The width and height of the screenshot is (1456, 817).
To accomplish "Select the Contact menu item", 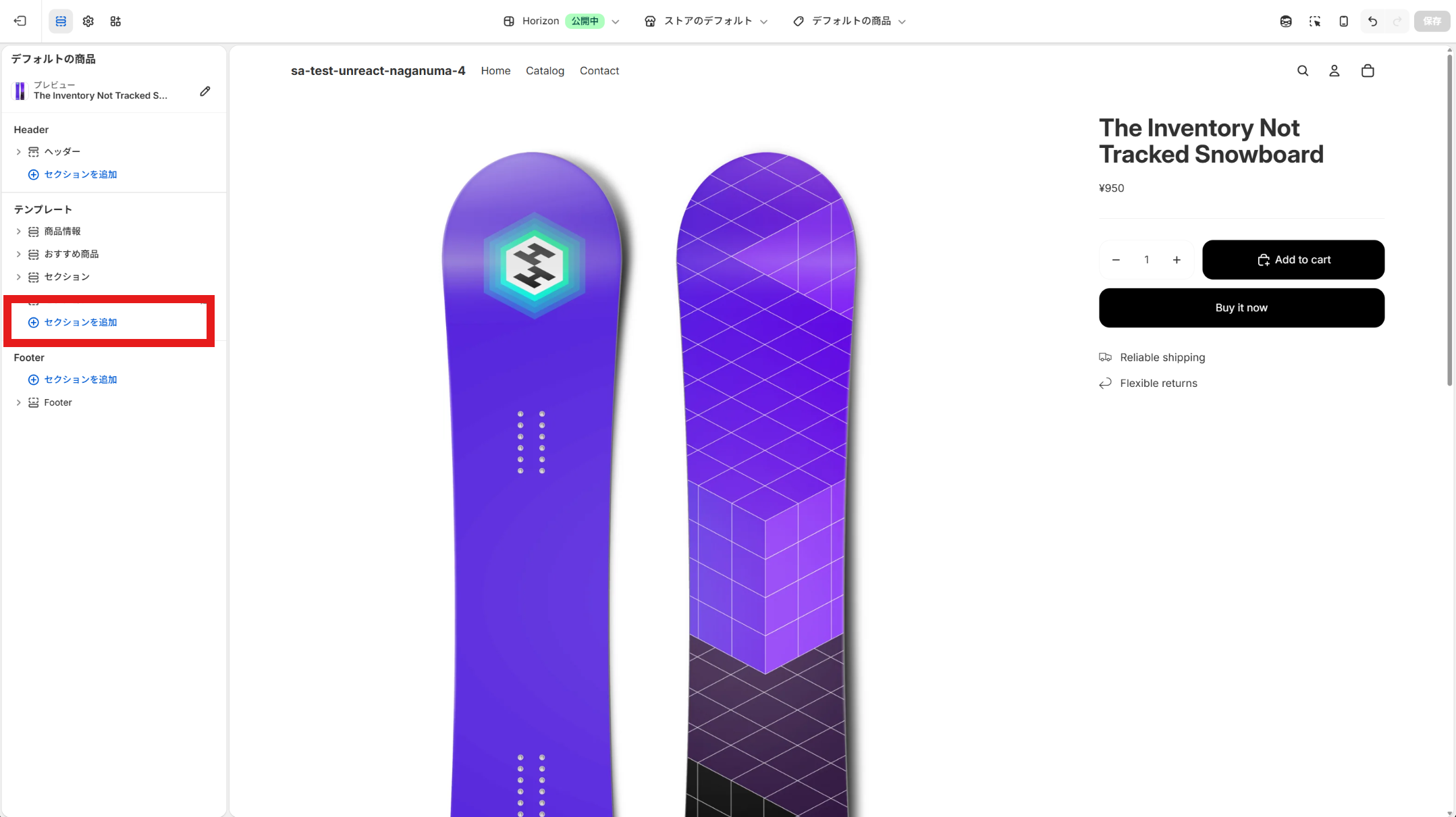I will 599,70.
